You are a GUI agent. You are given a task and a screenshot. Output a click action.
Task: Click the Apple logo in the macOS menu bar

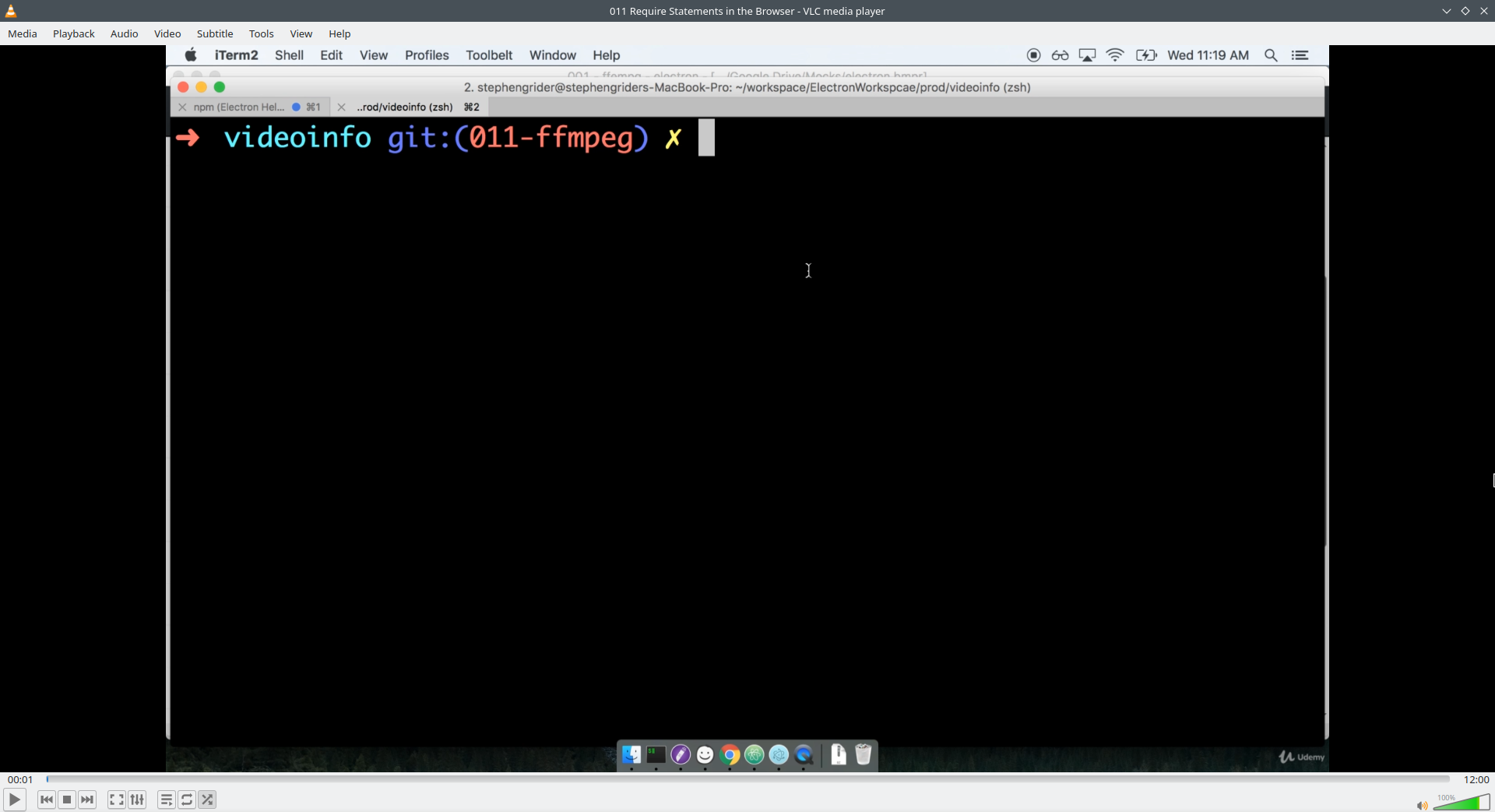click(x=191, y=54)
